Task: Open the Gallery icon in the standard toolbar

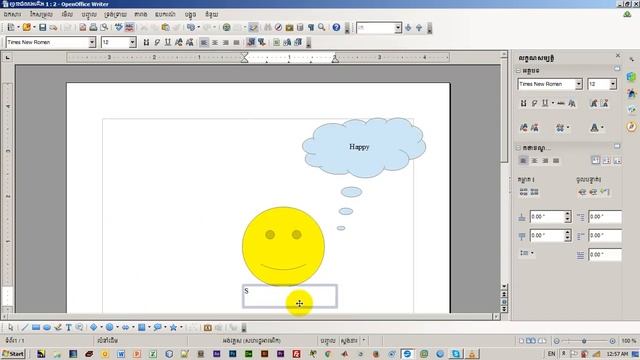Action: 289,27
